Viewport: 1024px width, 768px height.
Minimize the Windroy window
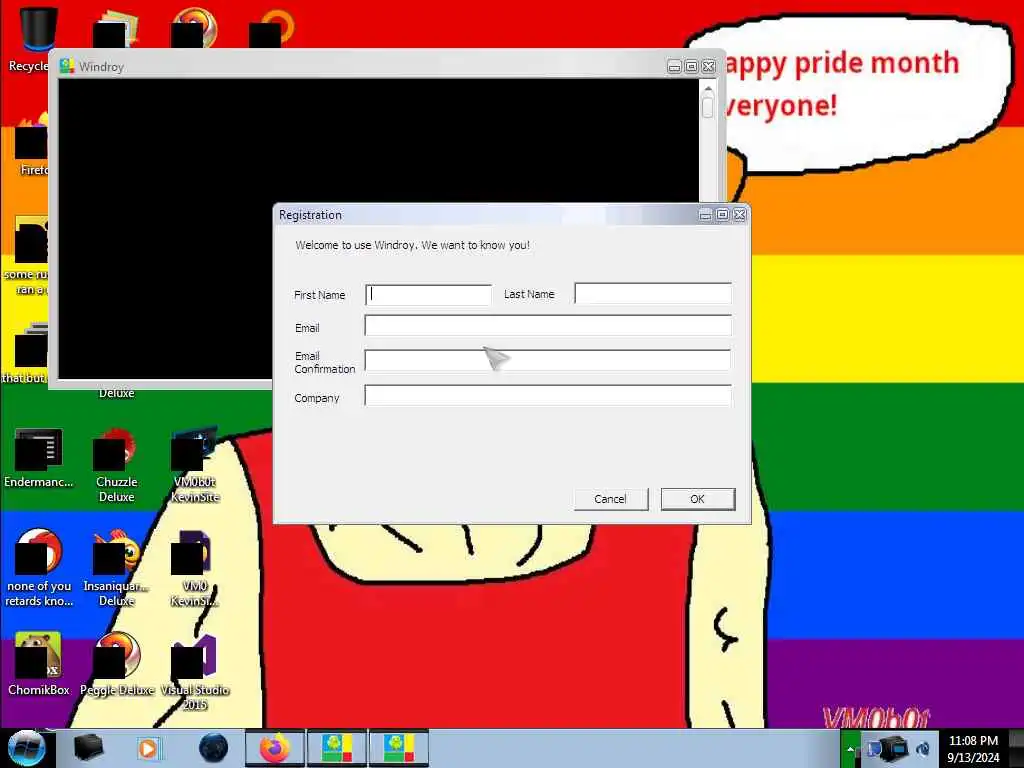tap(675, 67)
